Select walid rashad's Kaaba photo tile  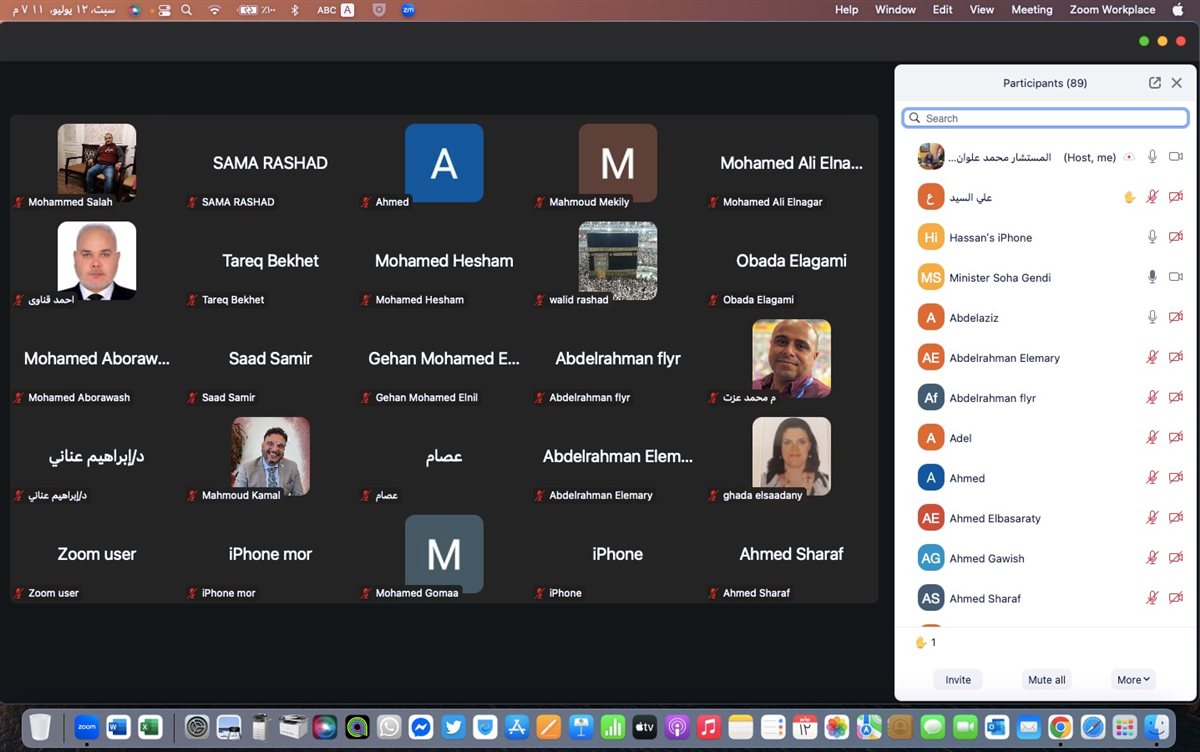pos(618,262)
